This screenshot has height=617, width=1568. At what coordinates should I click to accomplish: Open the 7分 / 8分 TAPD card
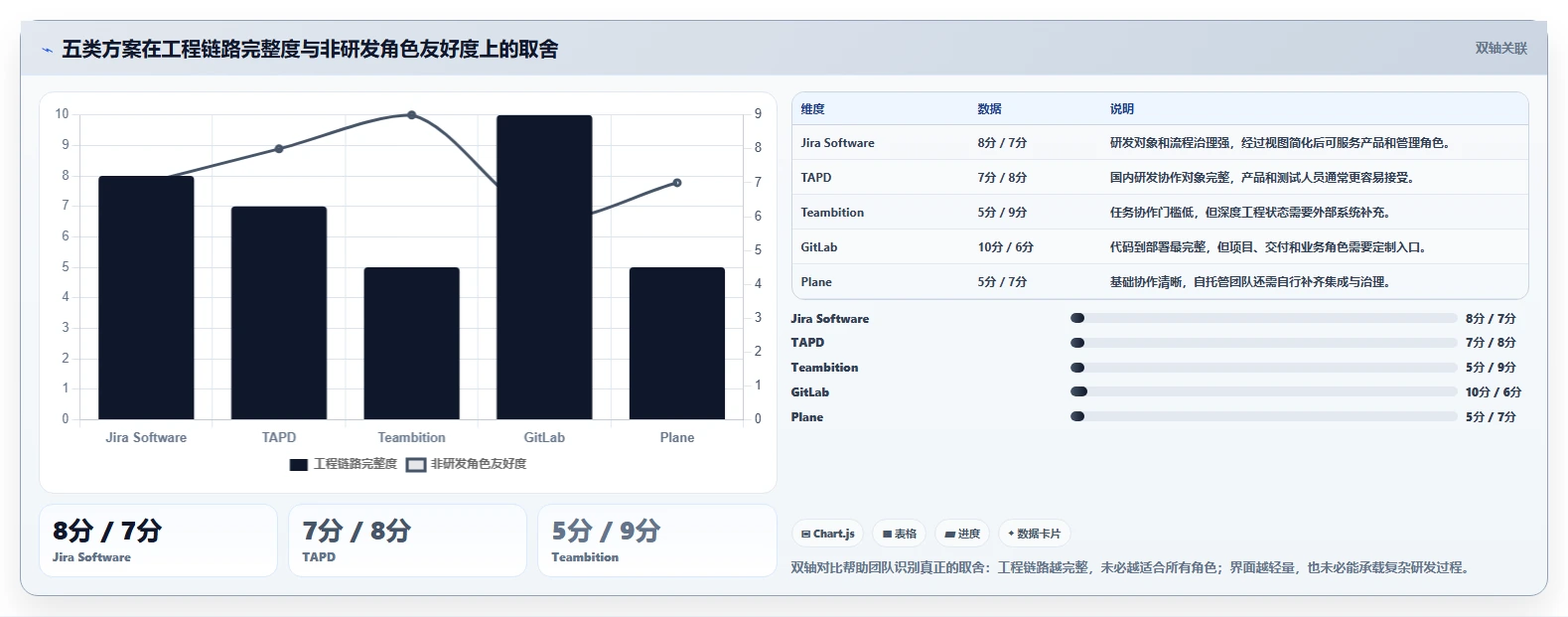pyautogui.click(x=407, y=540)
